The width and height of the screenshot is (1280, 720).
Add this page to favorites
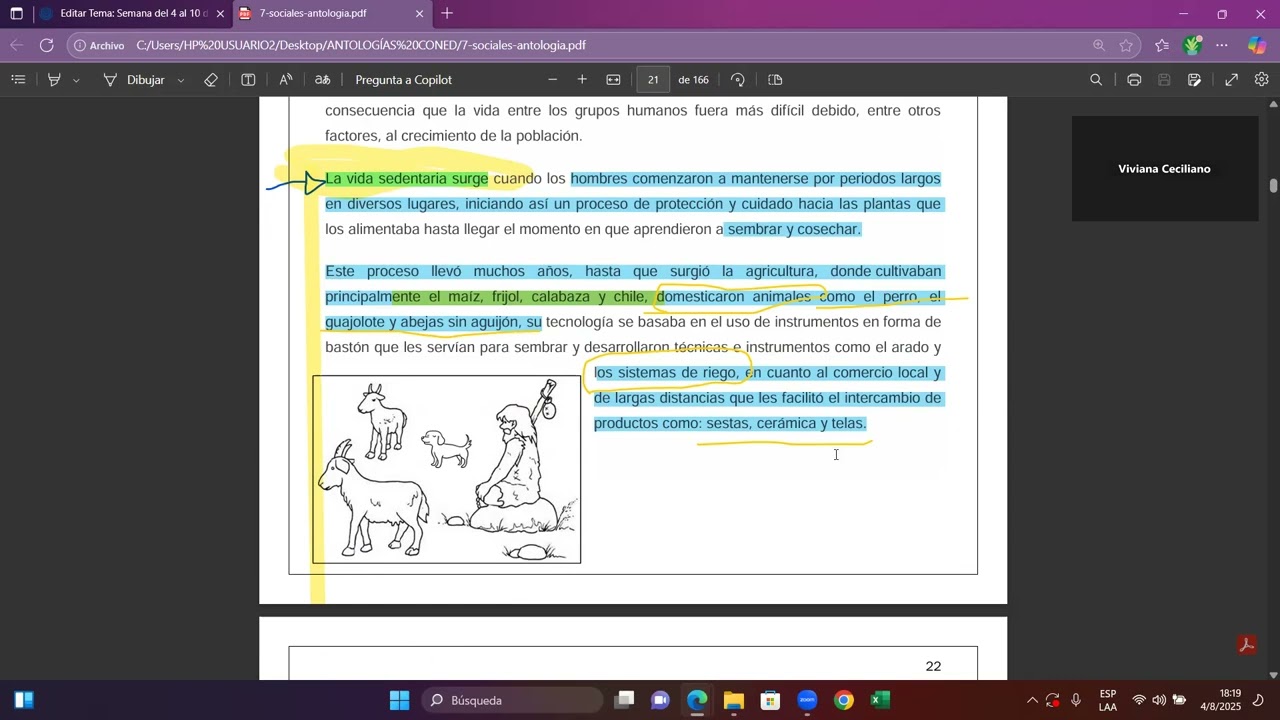pos(1126,45)
